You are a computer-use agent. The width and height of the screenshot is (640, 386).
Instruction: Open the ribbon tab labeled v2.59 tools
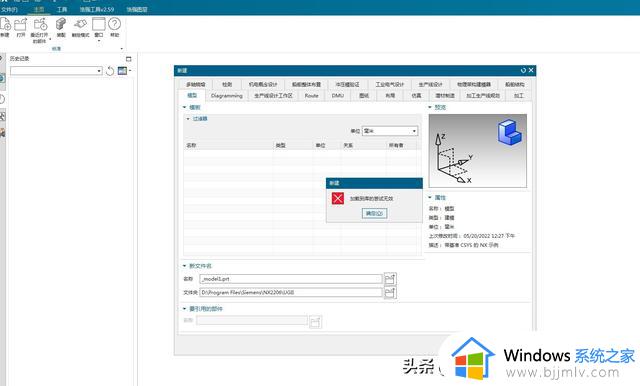(x=97, y=9)
